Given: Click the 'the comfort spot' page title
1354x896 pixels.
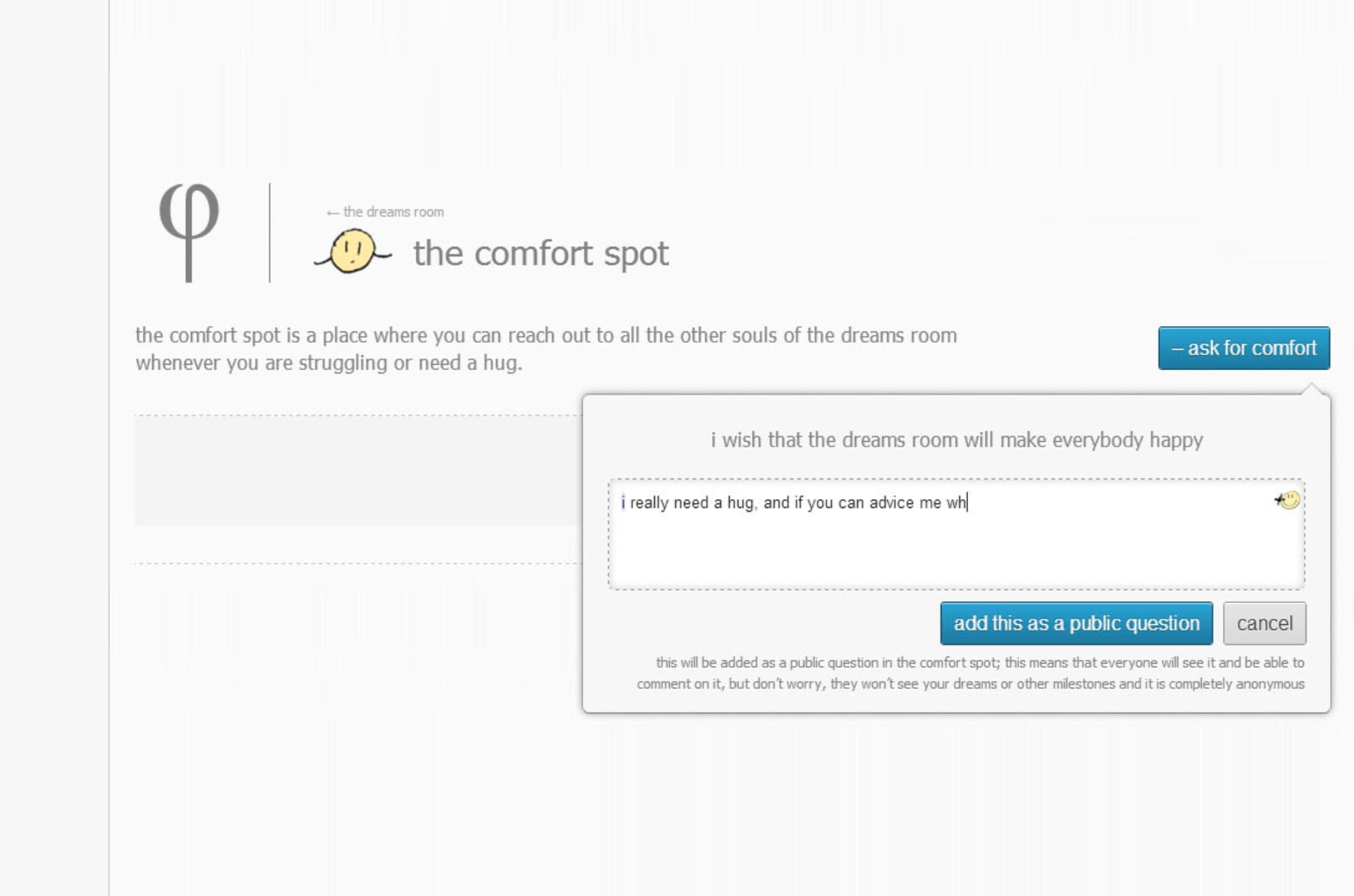Looking at the screenshot, I should pyautogui.click(x=540, y=253).
